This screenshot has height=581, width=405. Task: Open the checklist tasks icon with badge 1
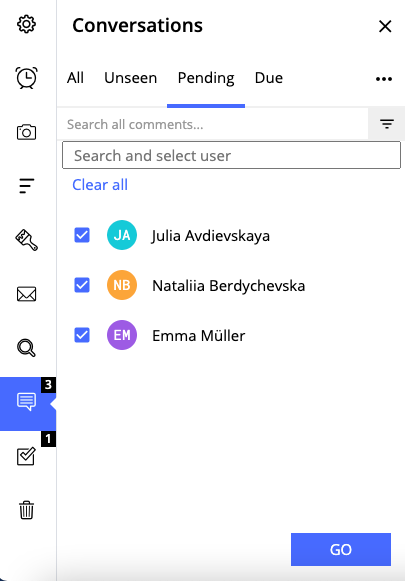pyautogui.click(x=26, y=456)
